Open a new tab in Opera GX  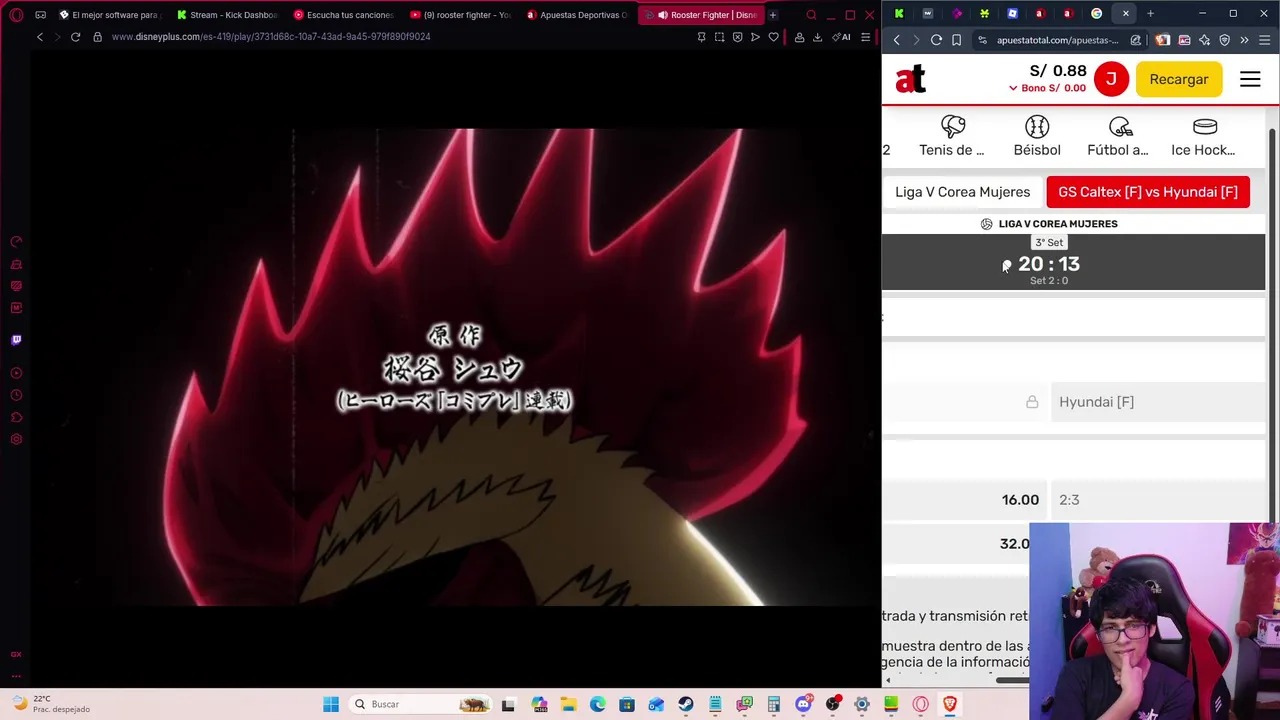tap(773, 15)
